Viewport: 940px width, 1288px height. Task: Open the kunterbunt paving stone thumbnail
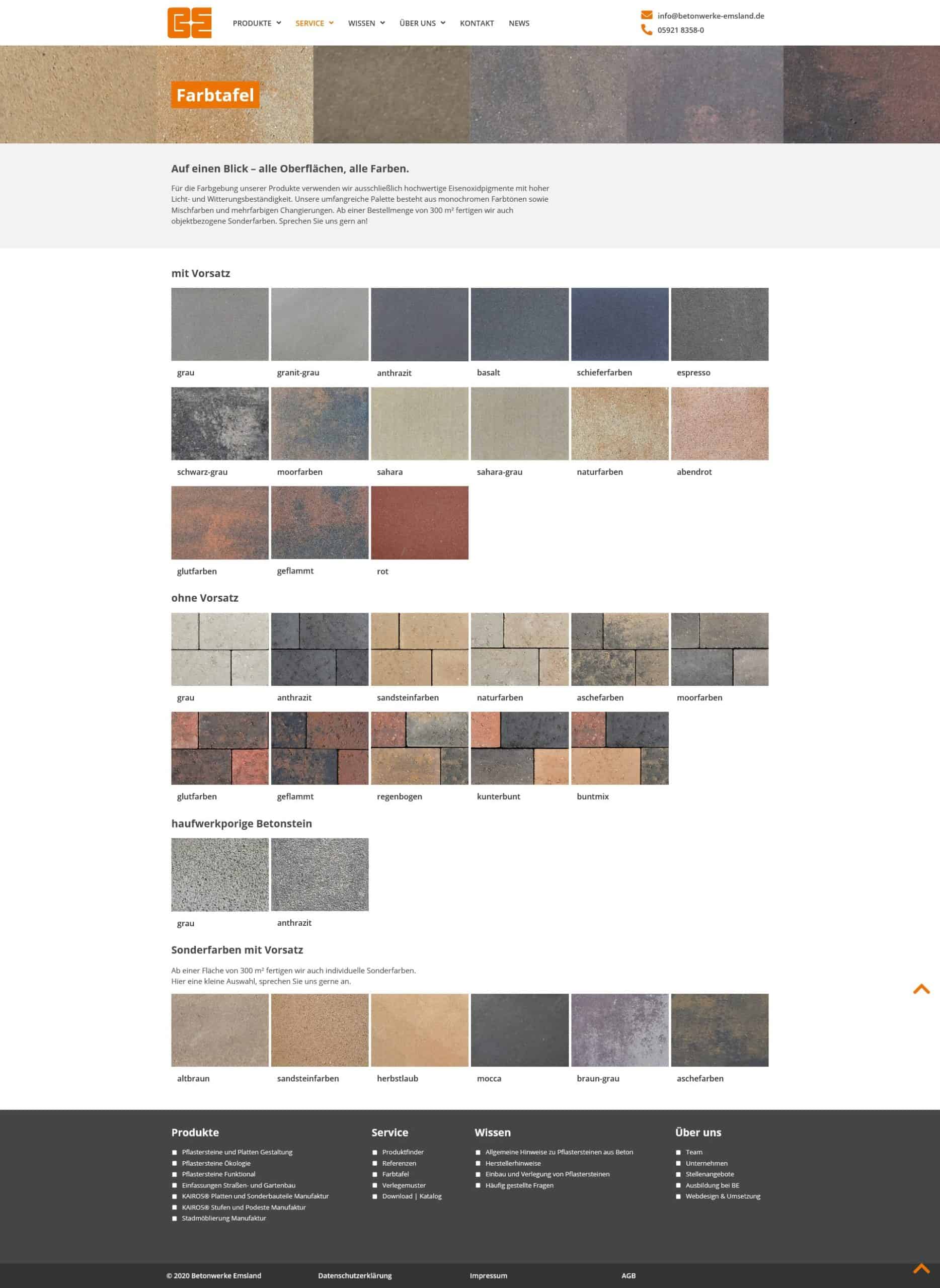tap(519, 748)
